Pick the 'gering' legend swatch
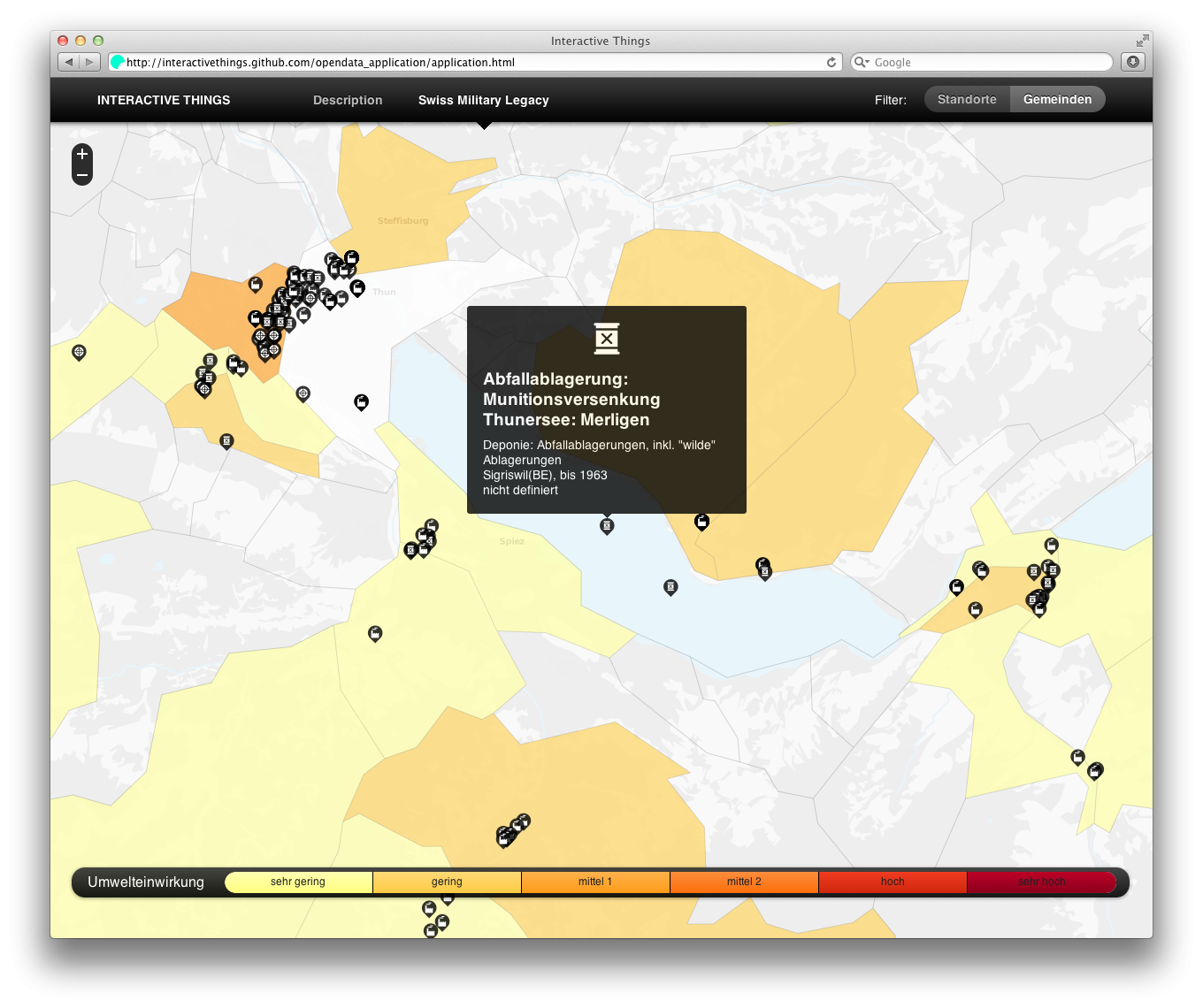The image size is (1203, 1008). pyautogui.click(x=447, y=882)
